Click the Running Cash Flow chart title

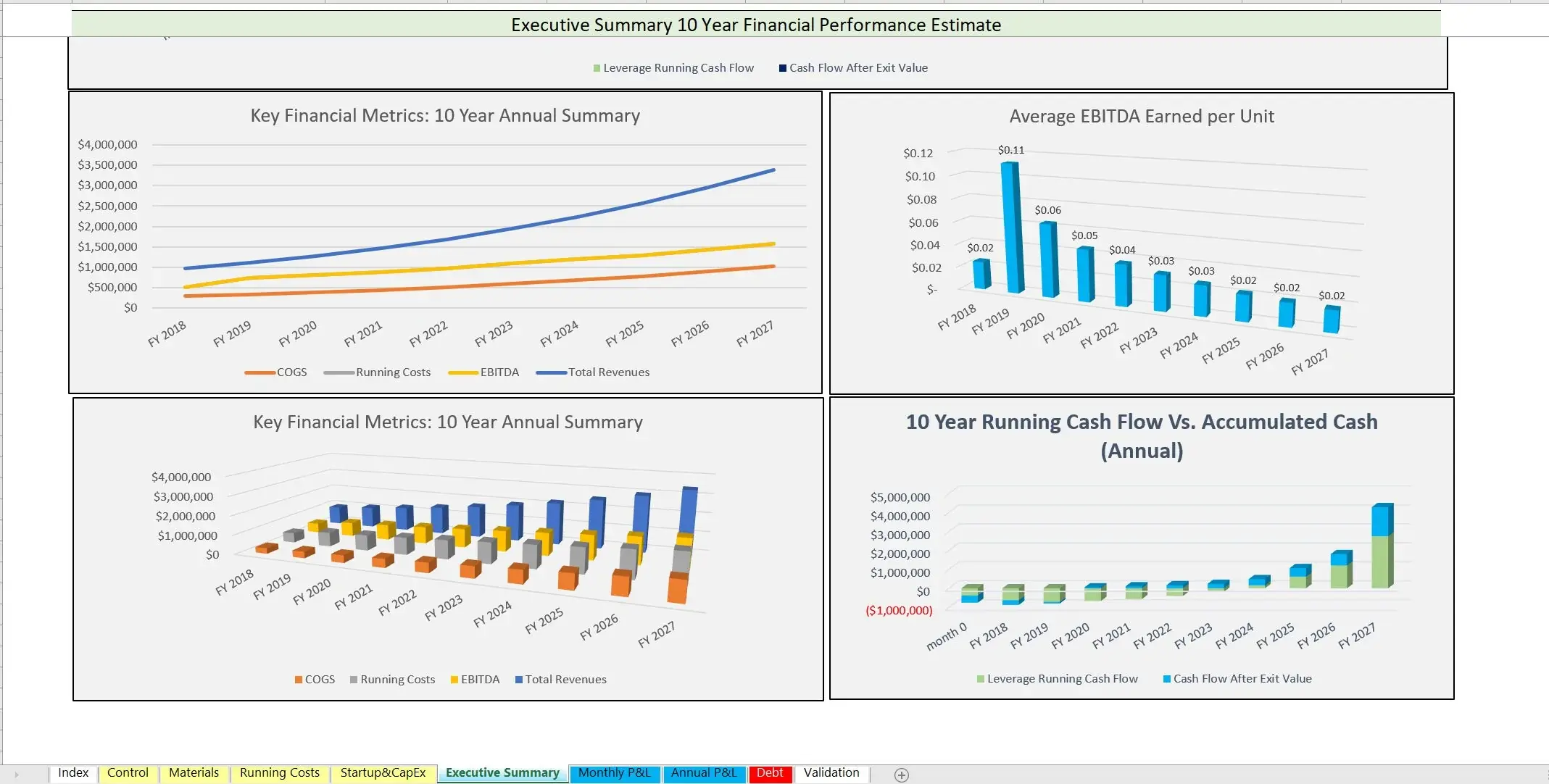point(1141,435)
